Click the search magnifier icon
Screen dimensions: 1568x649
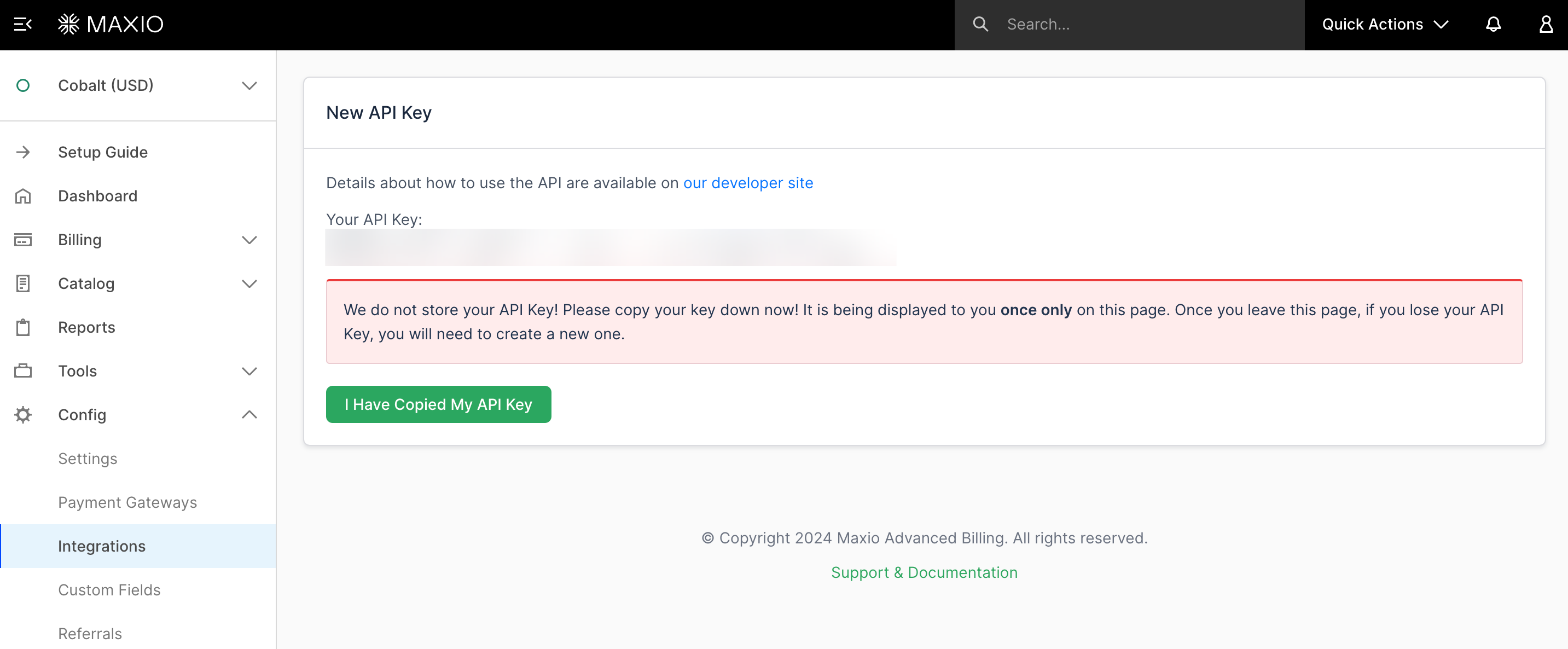click(980, 25)
